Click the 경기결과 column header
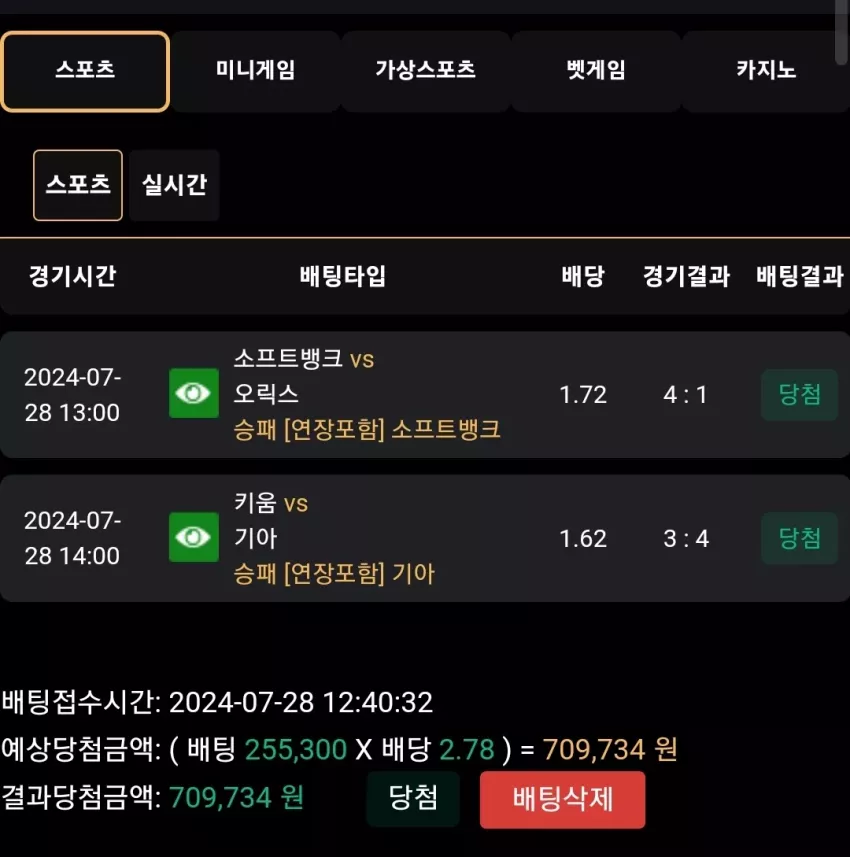 pyautogui.click(x=686, y=276)
